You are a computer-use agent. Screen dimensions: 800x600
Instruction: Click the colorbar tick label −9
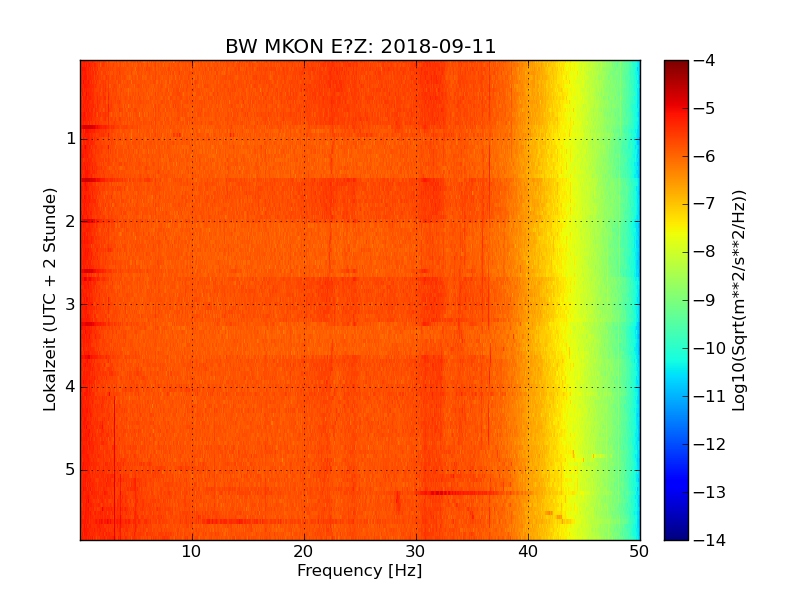tap(705, 300)
